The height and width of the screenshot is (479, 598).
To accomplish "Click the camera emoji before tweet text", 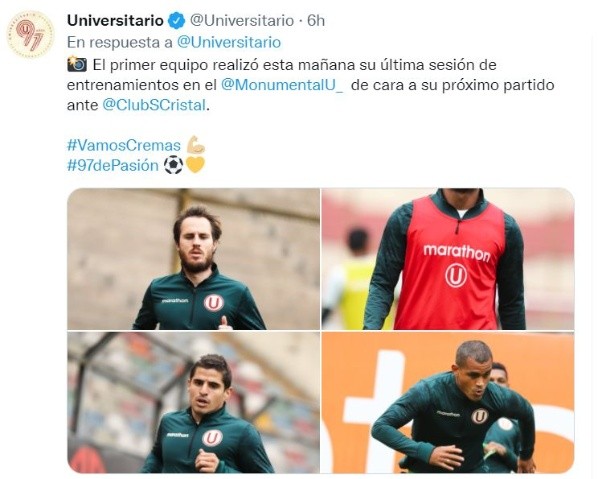I will pos(77,64).
